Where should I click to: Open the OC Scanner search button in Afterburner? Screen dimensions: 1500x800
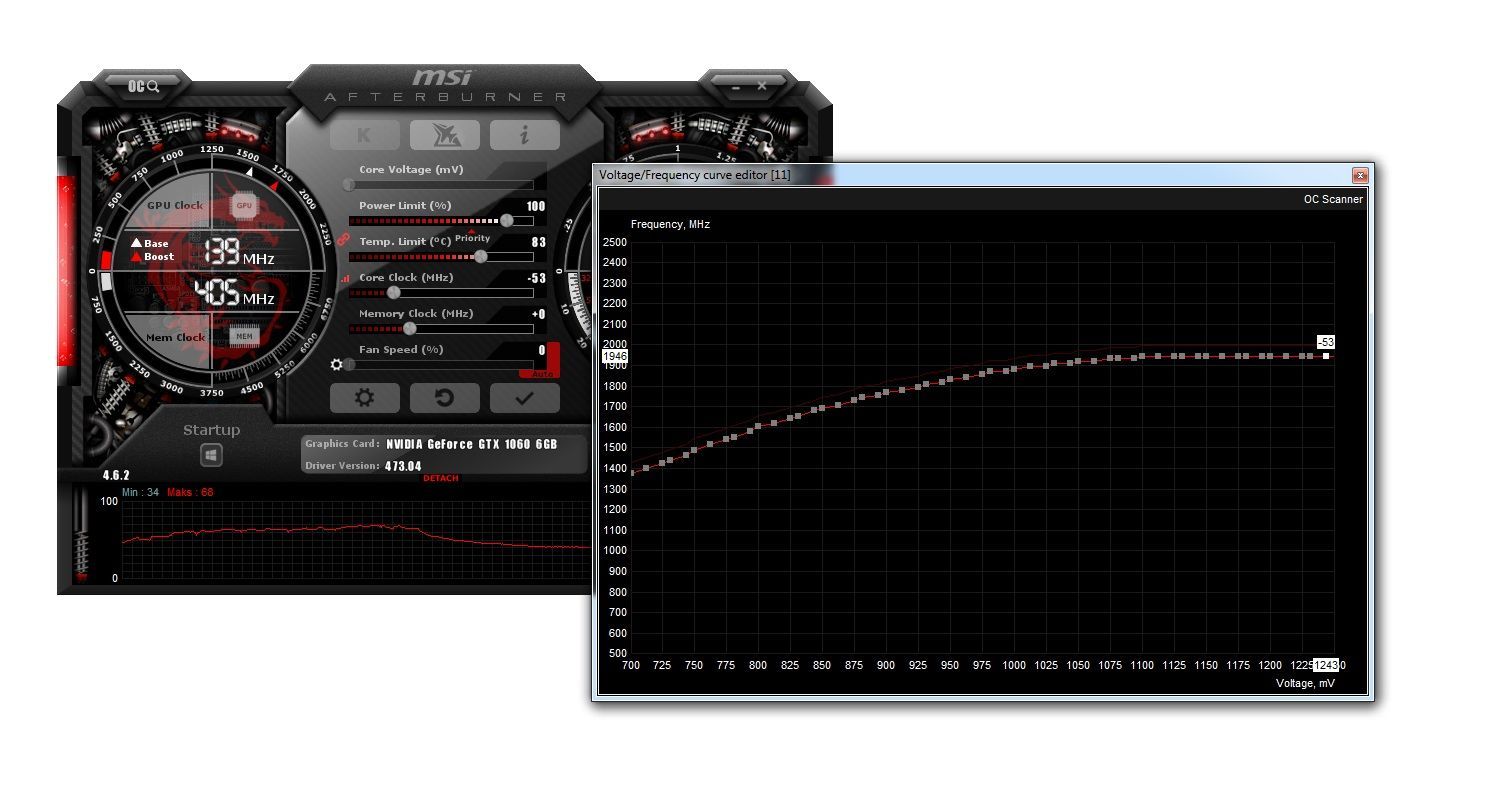pos(143,86)
